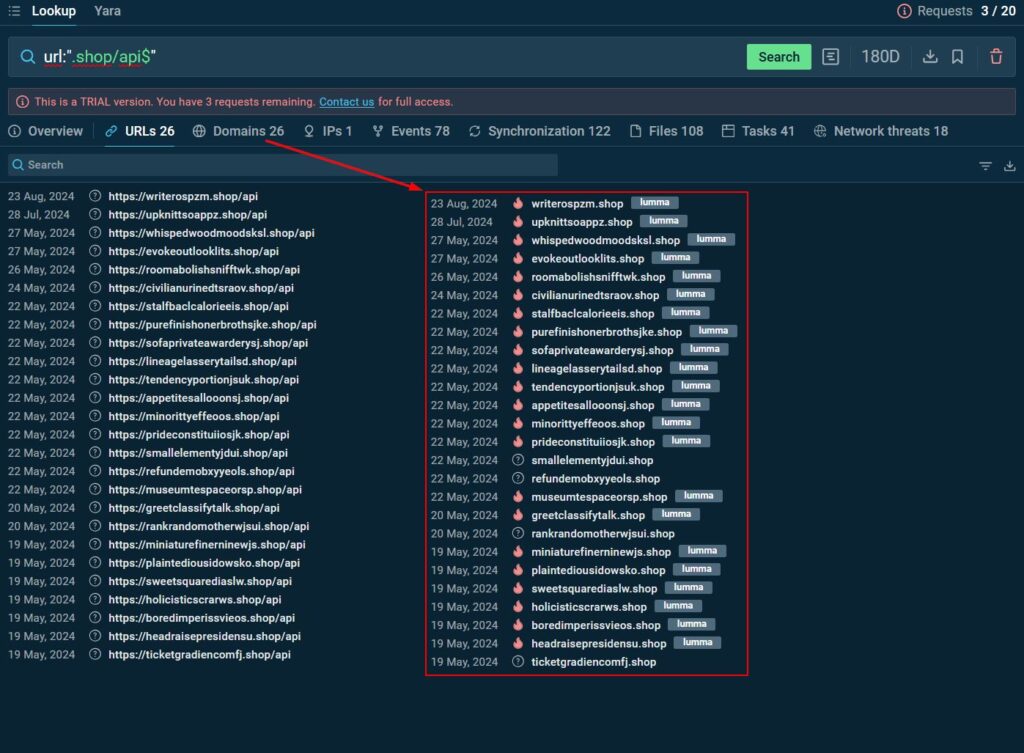
Task: Open the upknittsoappz.shop/api URL entry
Action: tap(187, 214)
